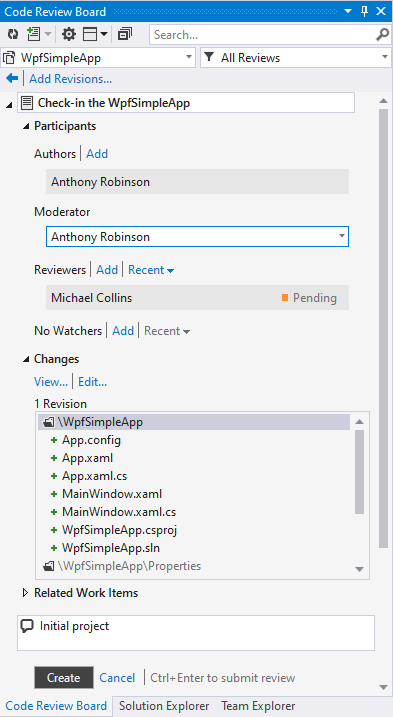Open the Moderator combo box

coord(197,237)
